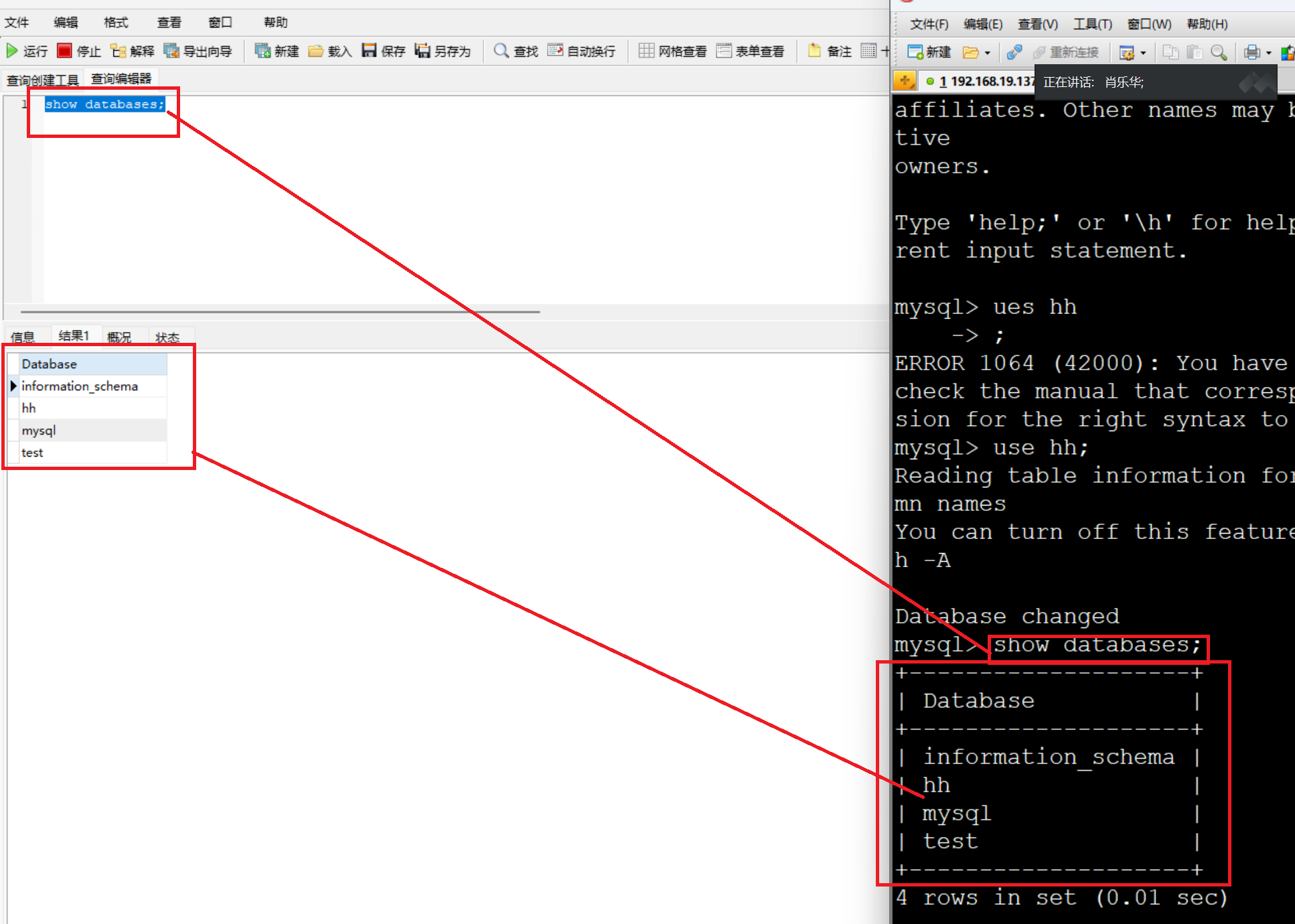
Task: Click the horizontal scrollbar under the query editor
Action: 280,311
